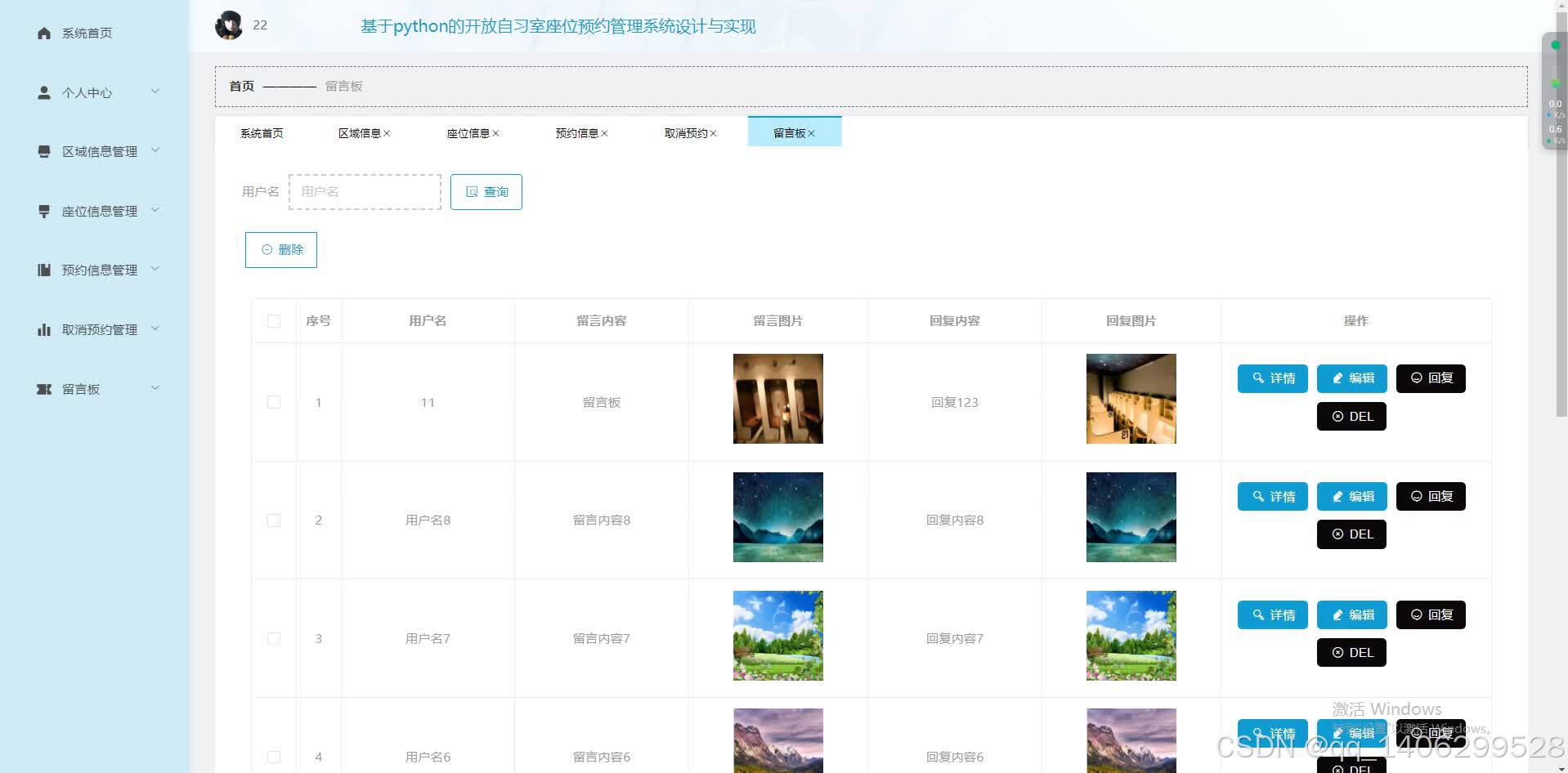This screenshot has height=773, width=1568.
Task: Close the 座位信息 tab with its X
Action: 495,133
